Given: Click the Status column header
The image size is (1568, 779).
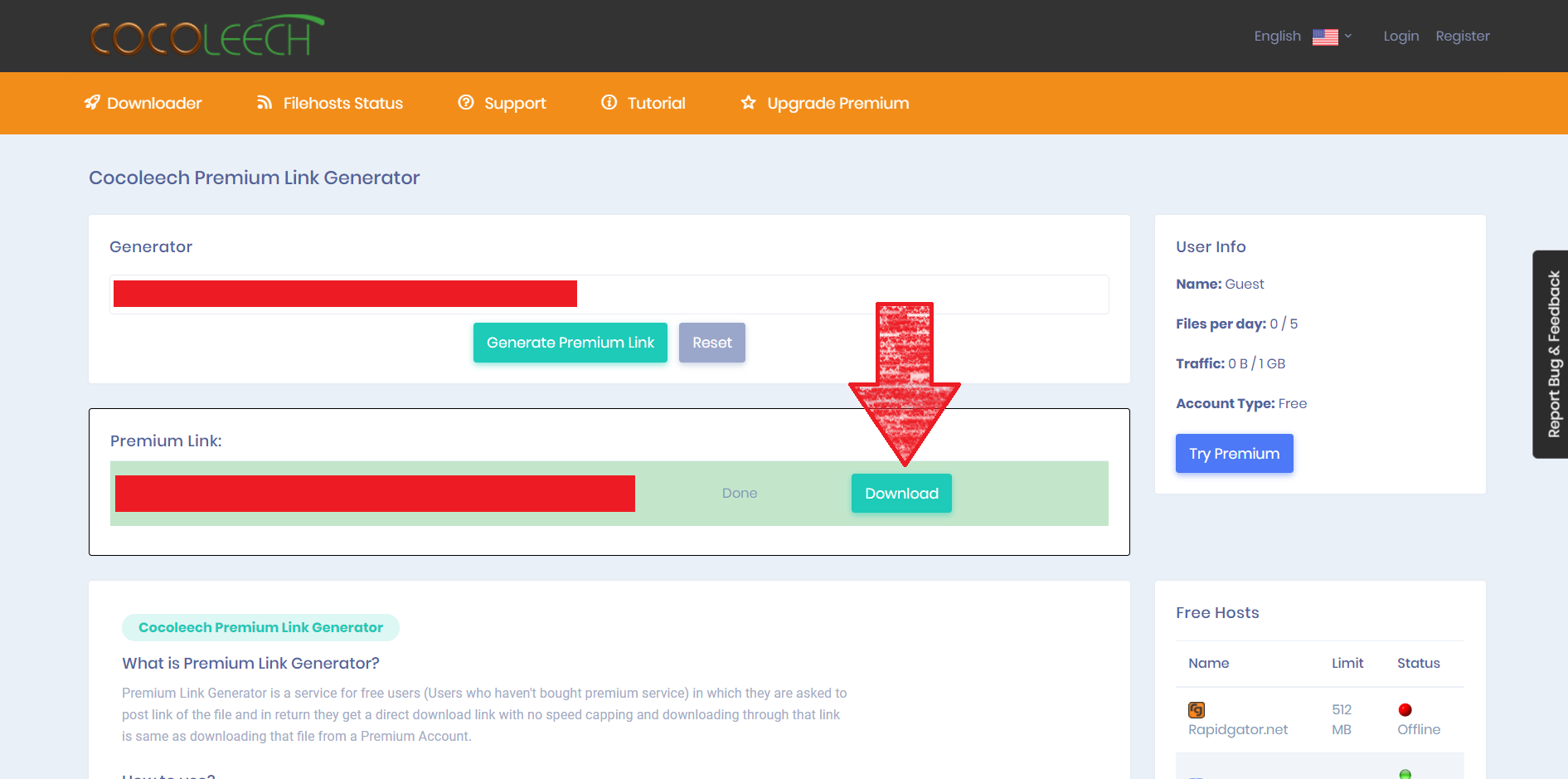Looking at the screenshot, I should tap(1419, 664).
